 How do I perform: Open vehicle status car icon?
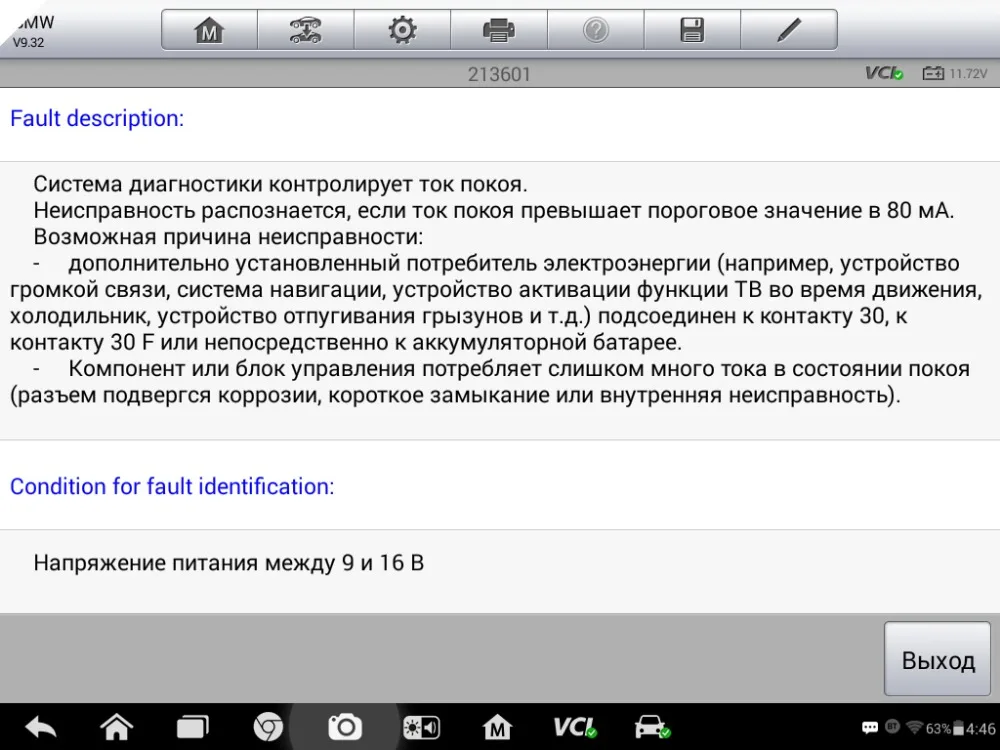[x=652, y=727]
